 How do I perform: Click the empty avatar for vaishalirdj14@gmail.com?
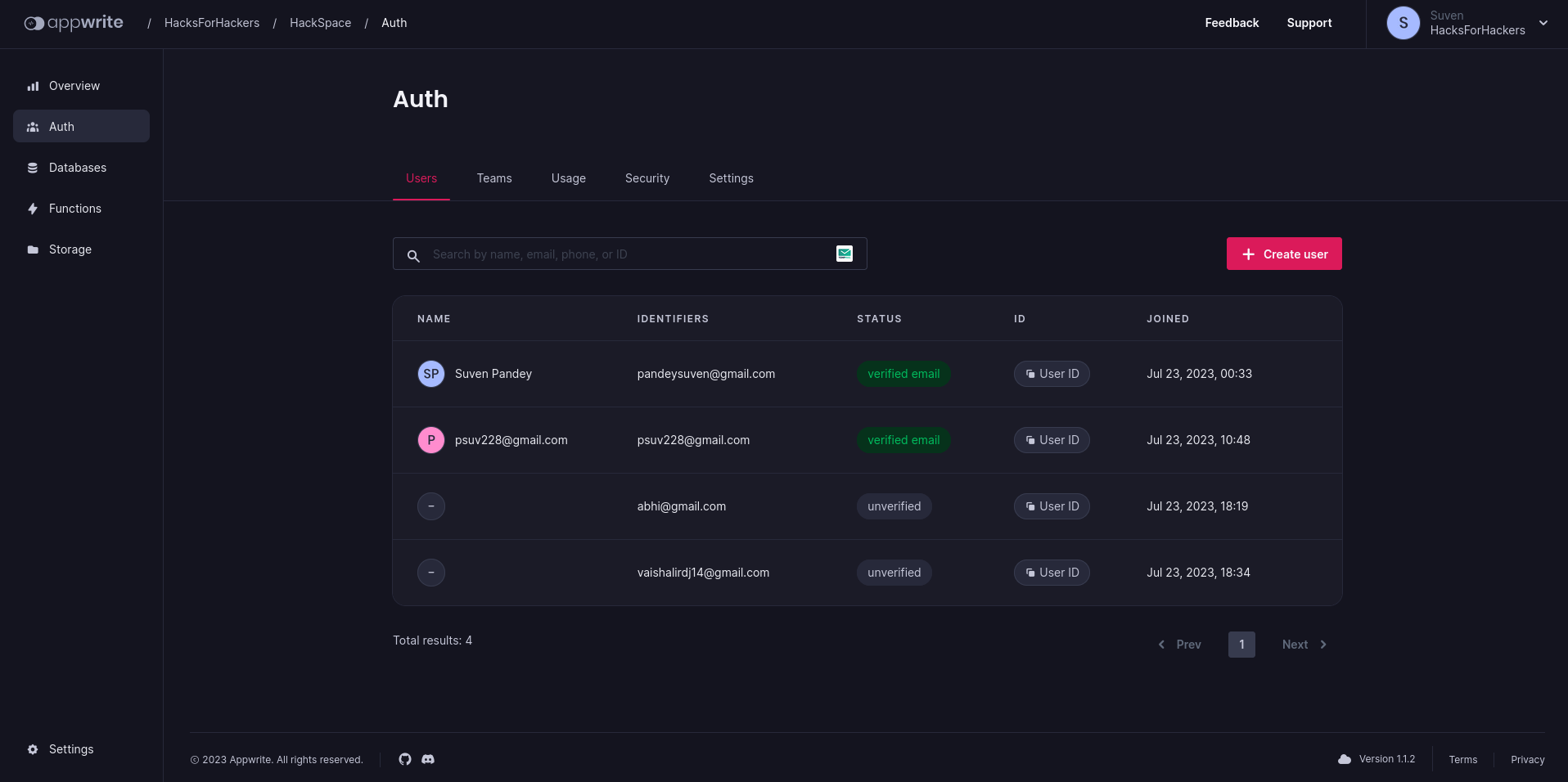click(x=431, y=573)
